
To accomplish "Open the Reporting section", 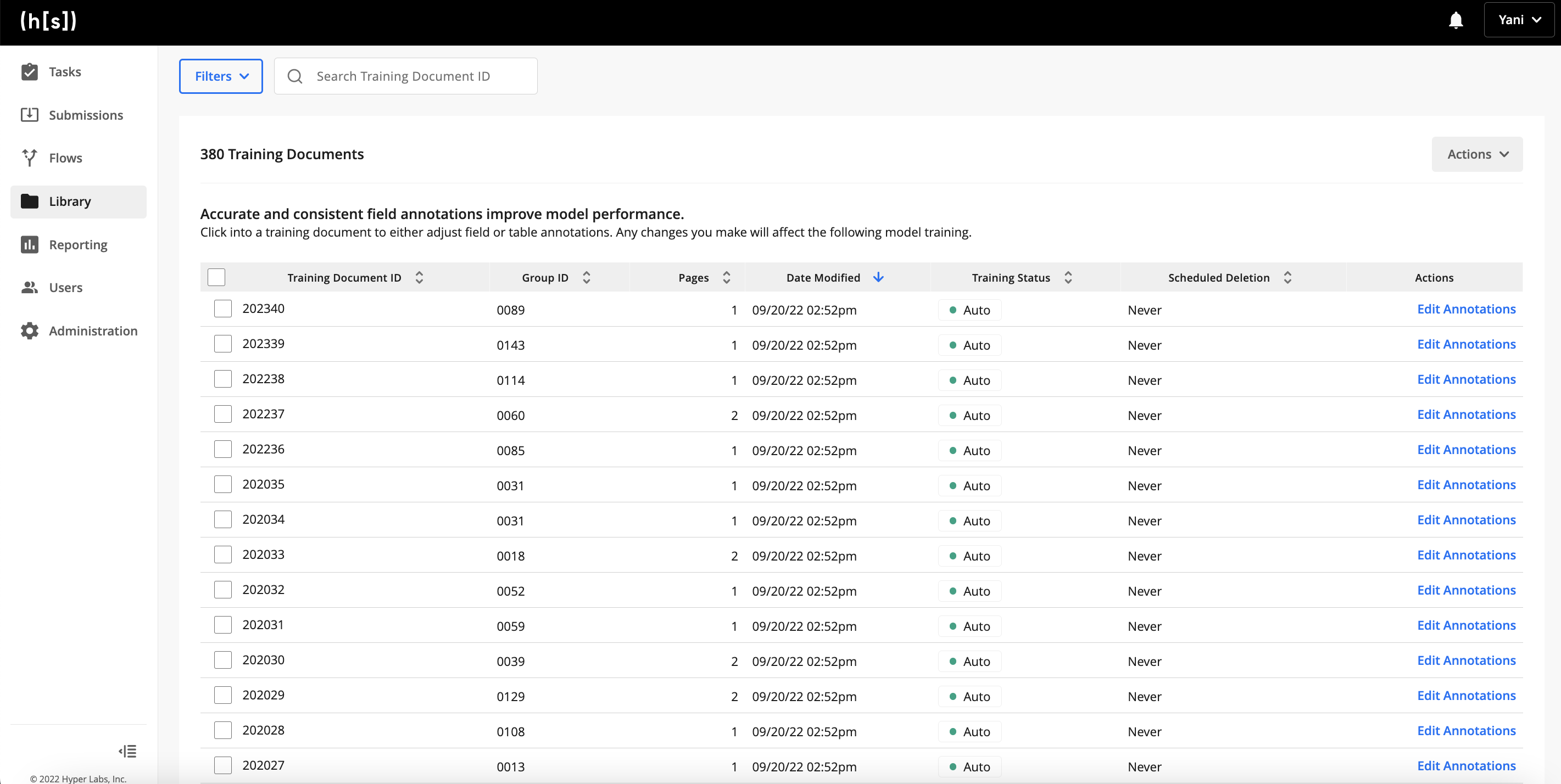I will click(x=78, y=244).
